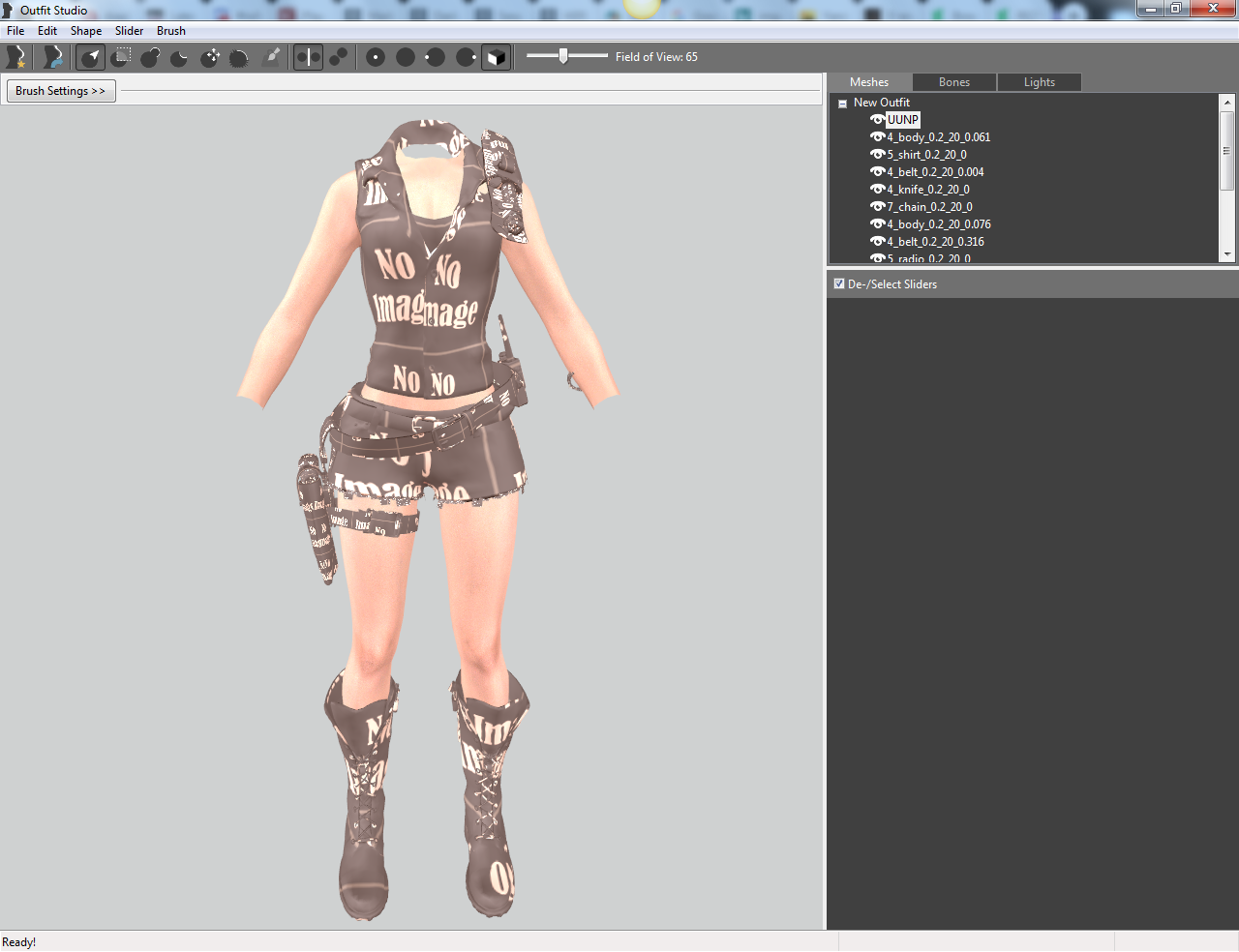Click the New Project icon with star
This screenshot has height=952, width=1239.
pyautogui.click(x=15, y=57)
